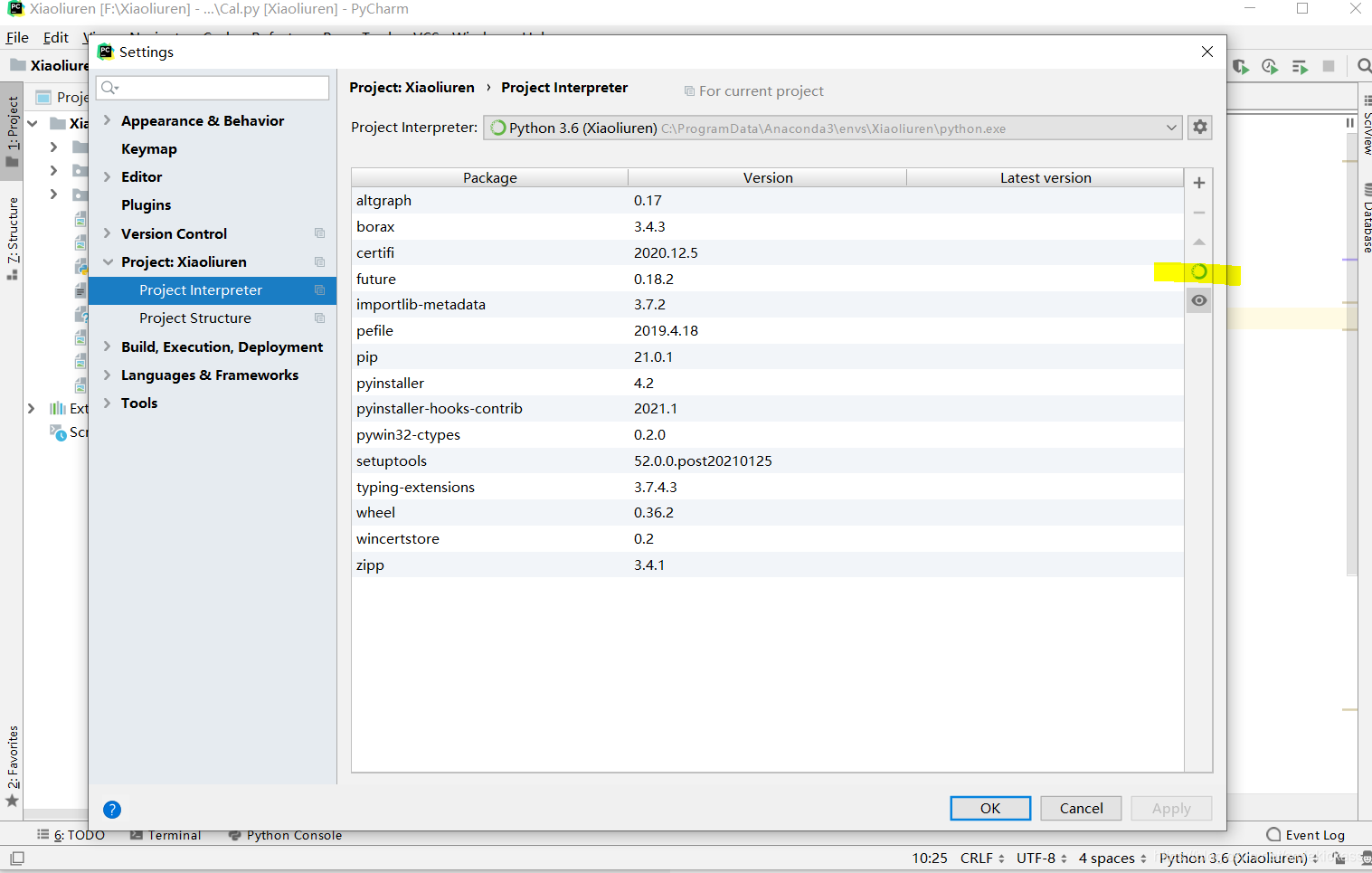This screenshot has width=1372, height=873.
Task: Open the Terminal tool window
Action: tap(166, 835)
